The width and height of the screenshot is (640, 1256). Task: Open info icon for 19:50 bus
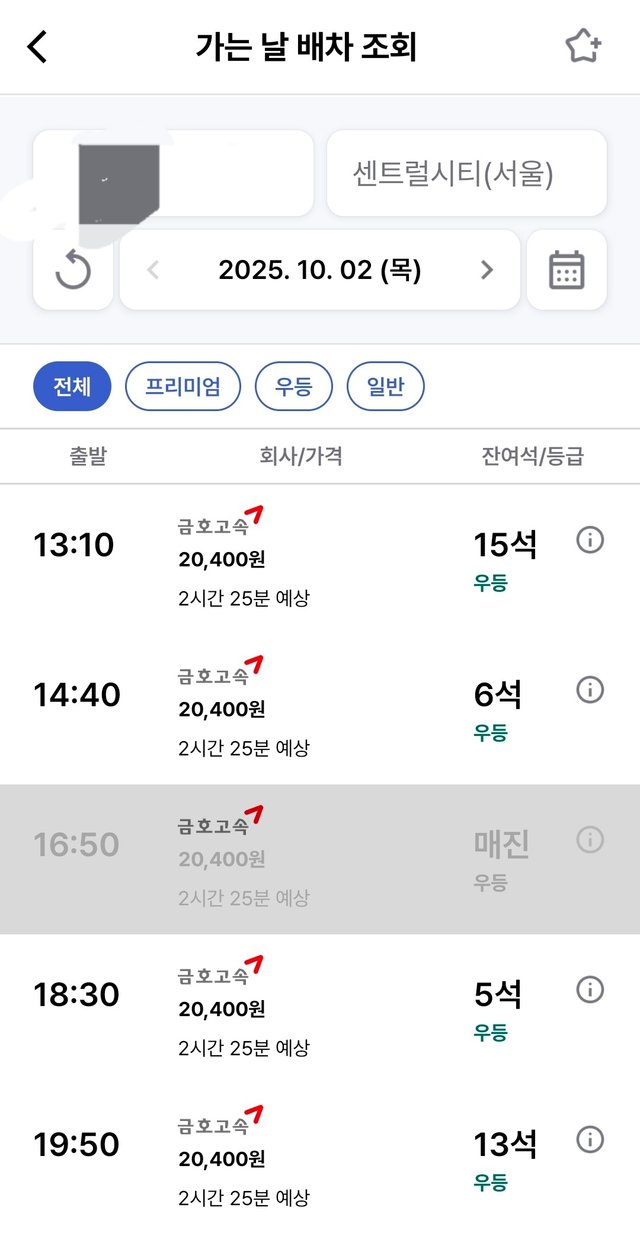pyautogui.click(x=590, y=1140)
